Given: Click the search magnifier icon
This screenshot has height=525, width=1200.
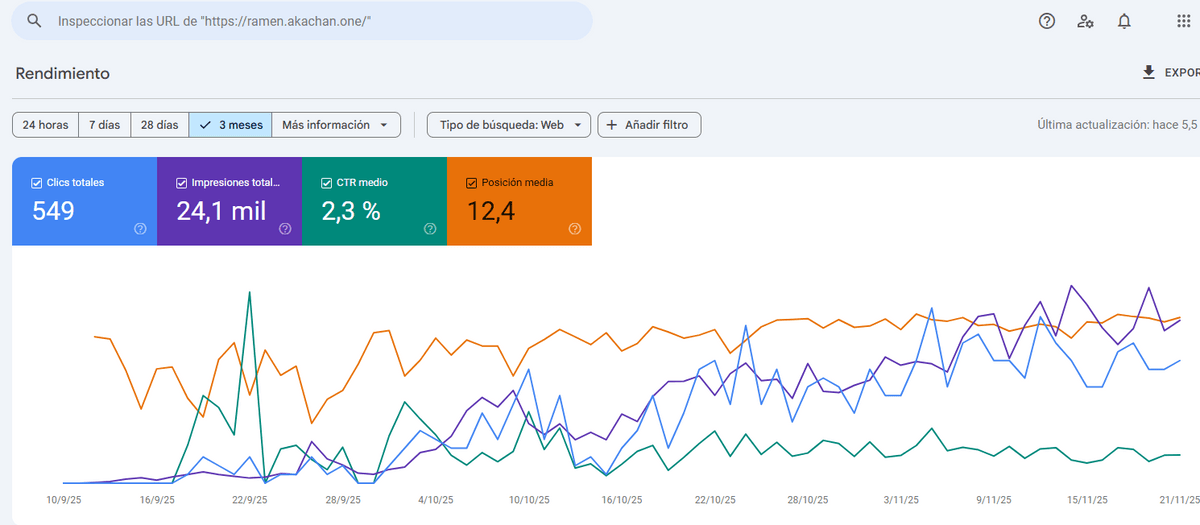Looking at the screenshot, I should point(34,21).
